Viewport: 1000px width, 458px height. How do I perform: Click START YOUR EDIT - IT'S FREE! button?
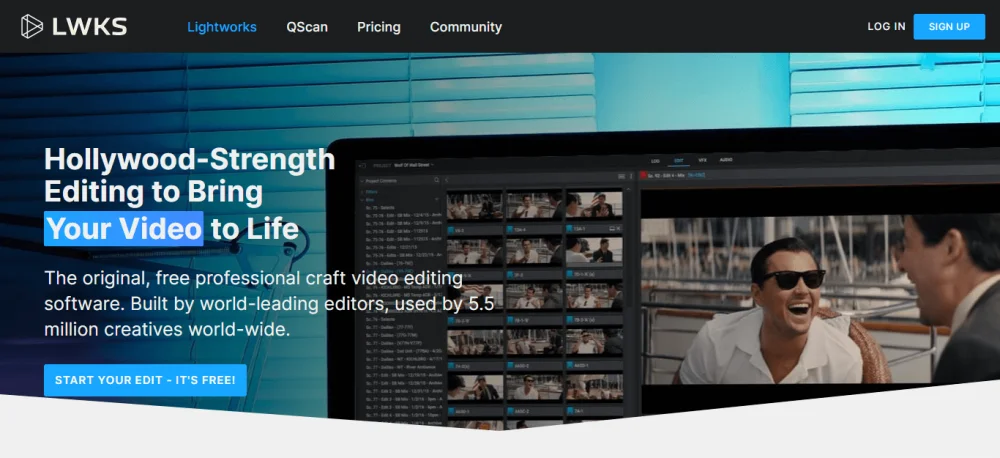145,380
